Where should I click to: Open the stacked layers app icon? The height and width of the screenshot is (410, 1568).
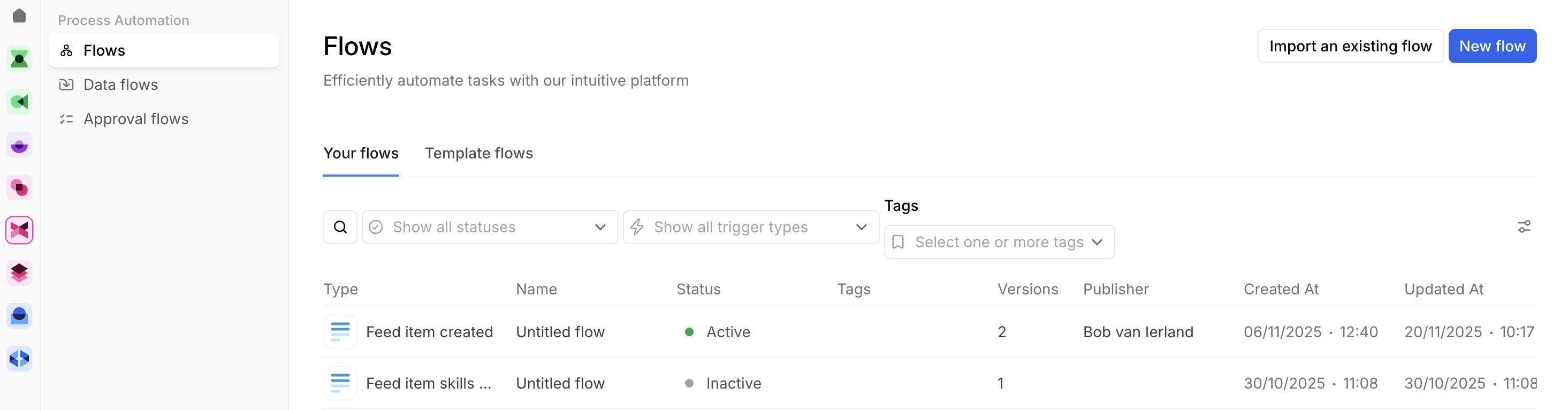(x=19, y=273)
